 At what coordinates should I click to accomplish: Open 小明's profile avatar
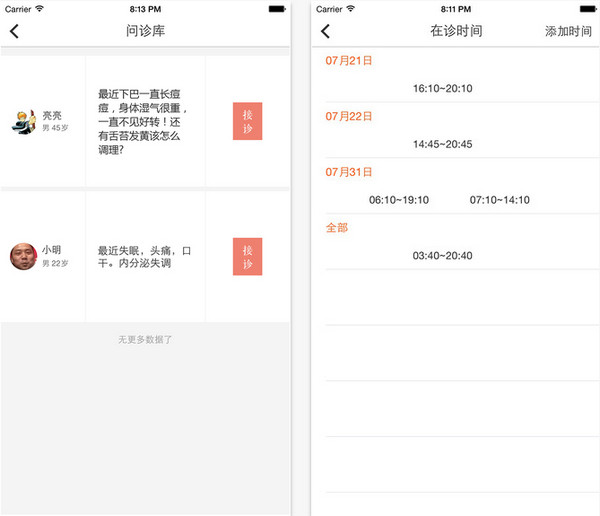click(23, 256)
